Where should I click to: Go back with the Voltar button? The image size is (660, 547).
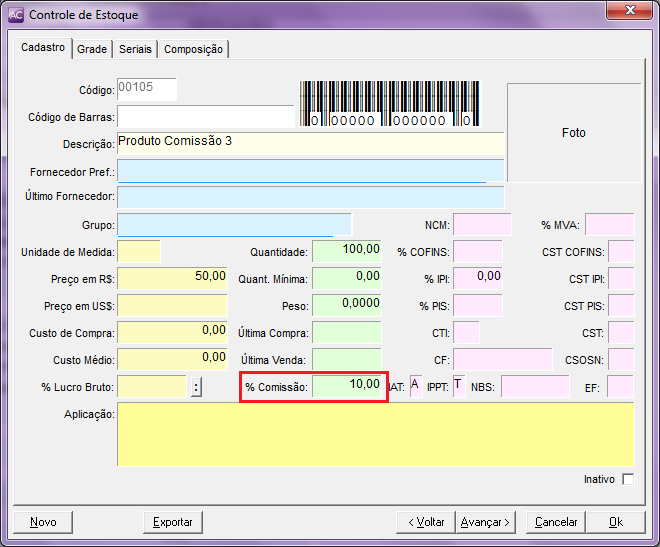pos(425,522)
